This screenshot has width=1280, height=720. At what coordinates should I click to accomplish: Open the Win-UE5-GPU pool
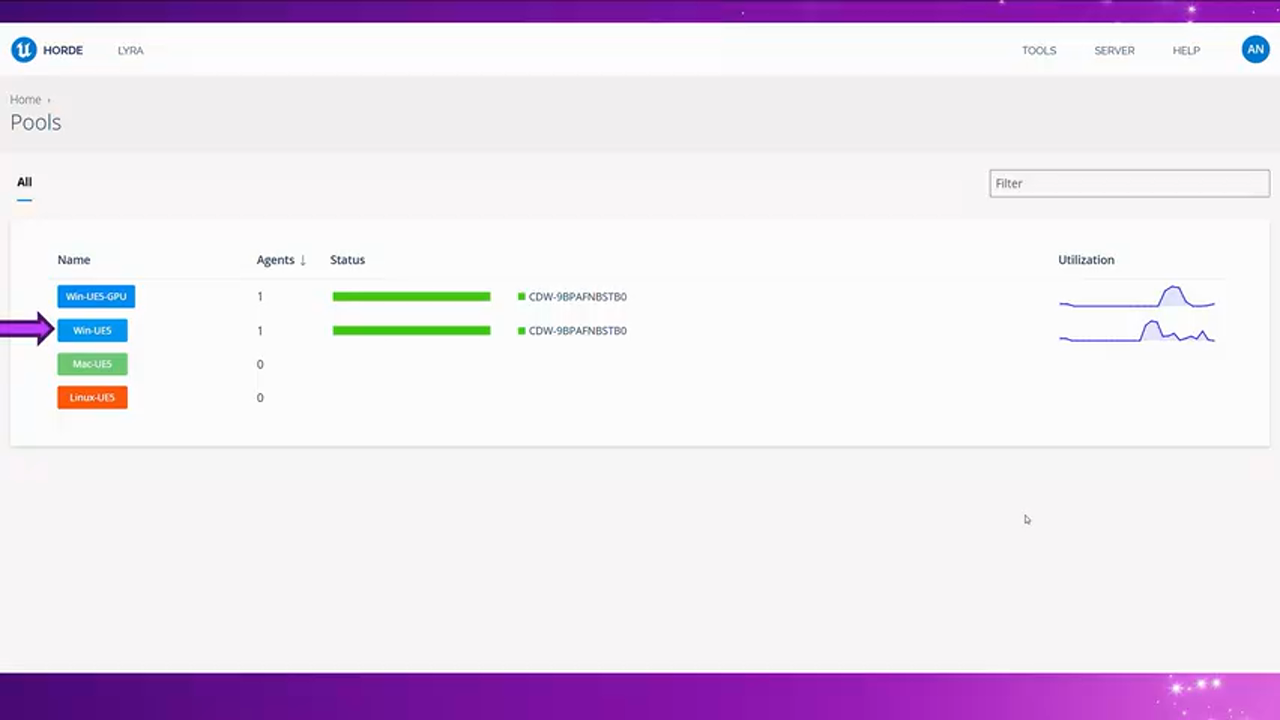[96, 297]
